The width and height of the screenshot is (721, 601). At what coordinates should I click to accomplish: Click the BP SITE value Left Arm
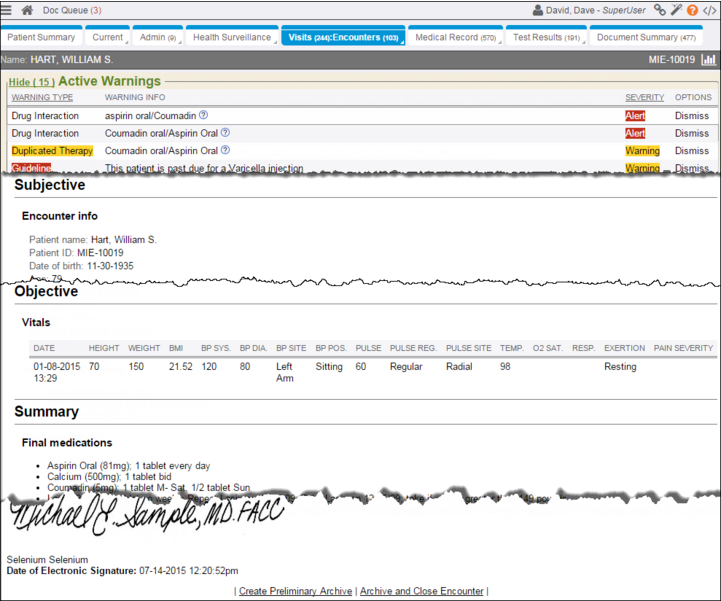285,372
